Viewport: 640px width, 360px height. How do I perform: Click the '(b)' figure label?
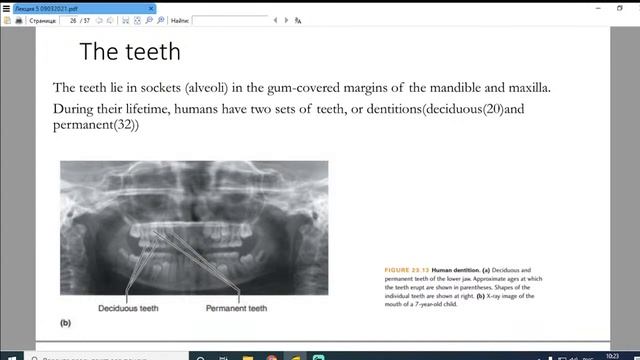(66, 323)
